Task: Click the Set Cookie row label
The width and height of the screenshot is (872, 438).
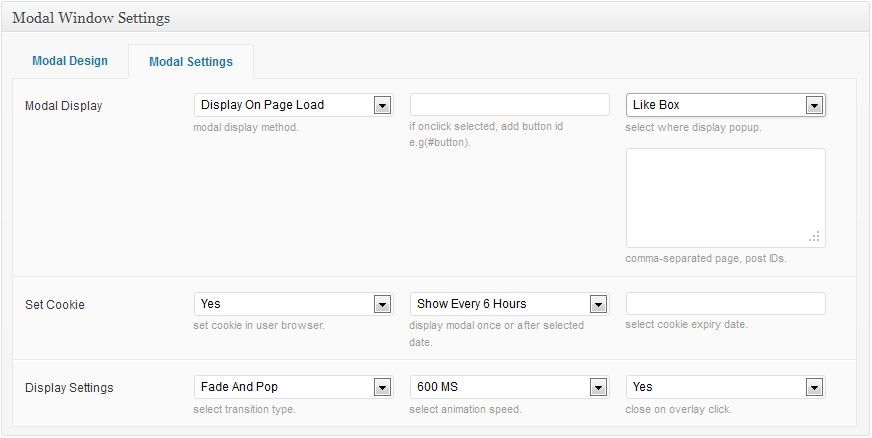Action: [x=55, y=305]
